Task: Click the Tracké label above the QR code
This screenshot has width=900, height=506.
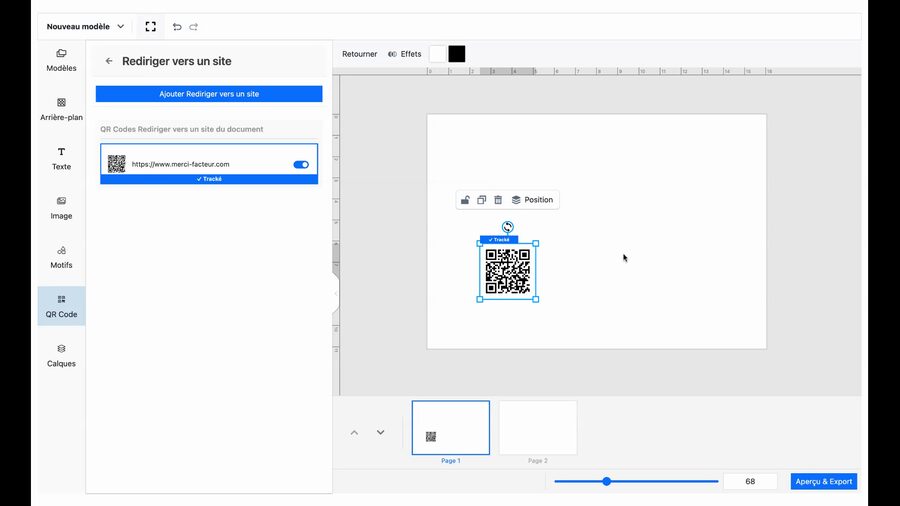Action: (499, 240)
